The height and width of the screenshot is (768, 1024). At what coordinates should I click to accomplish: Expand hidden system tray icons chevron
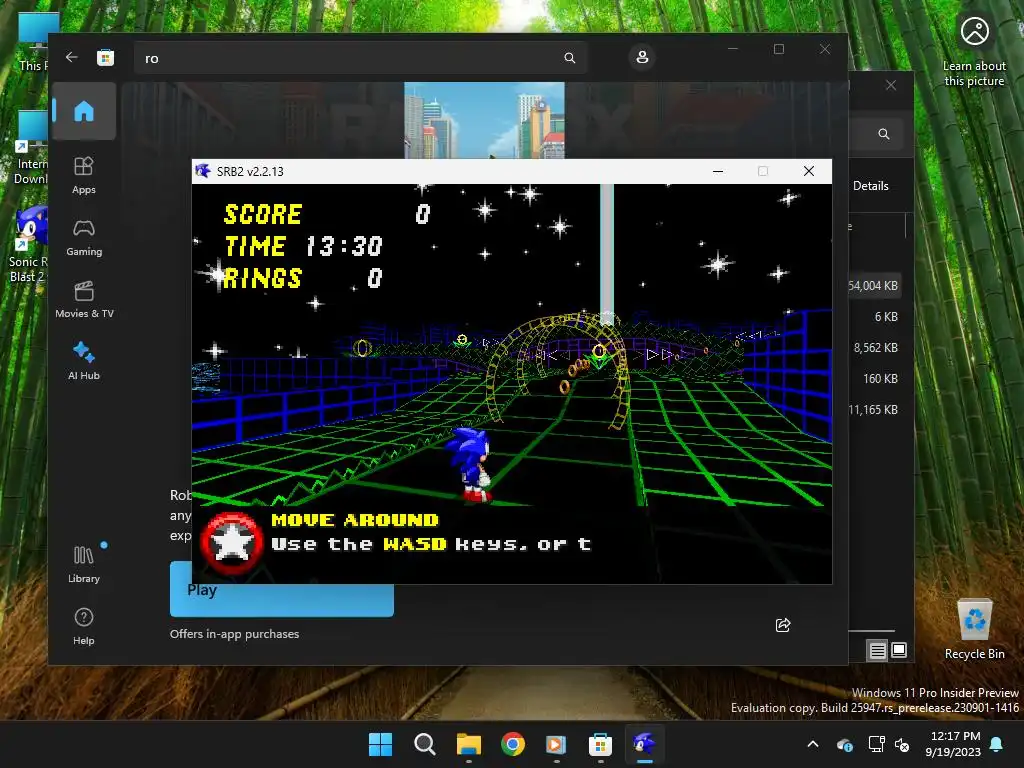(x=813, y=744)
